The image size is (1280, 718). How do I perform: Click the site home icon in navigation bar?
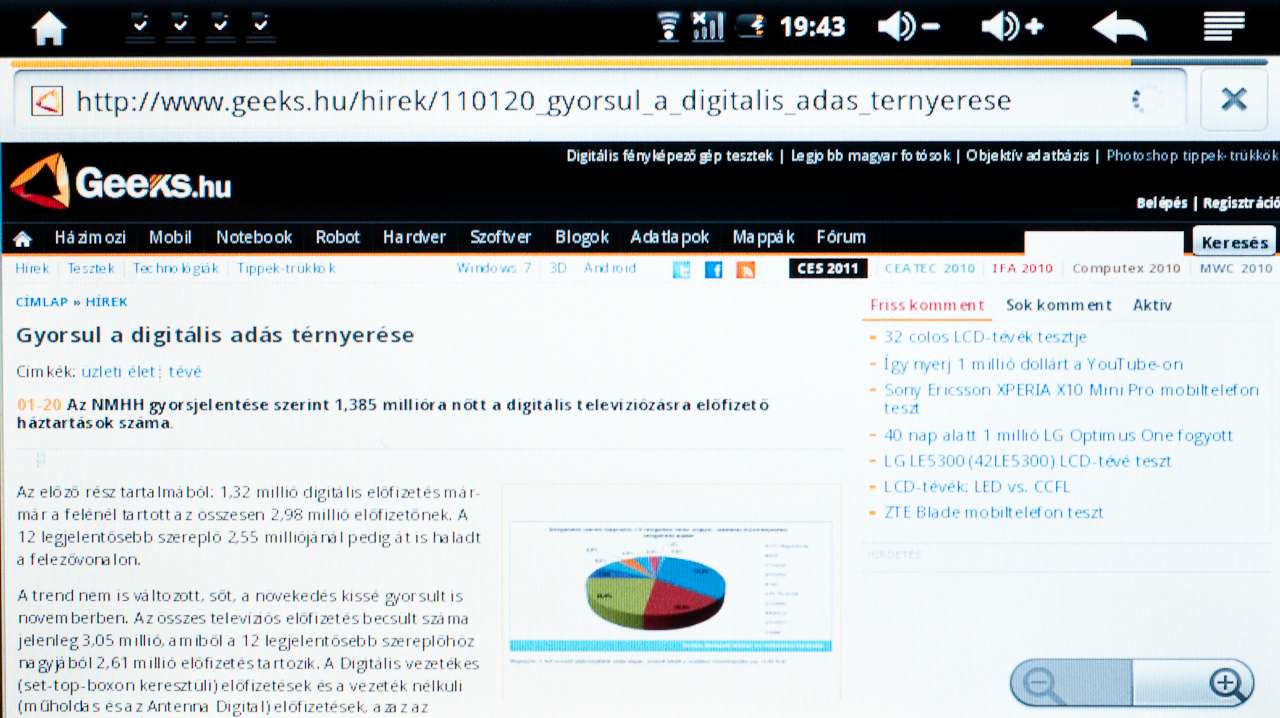tap(22, 238)
